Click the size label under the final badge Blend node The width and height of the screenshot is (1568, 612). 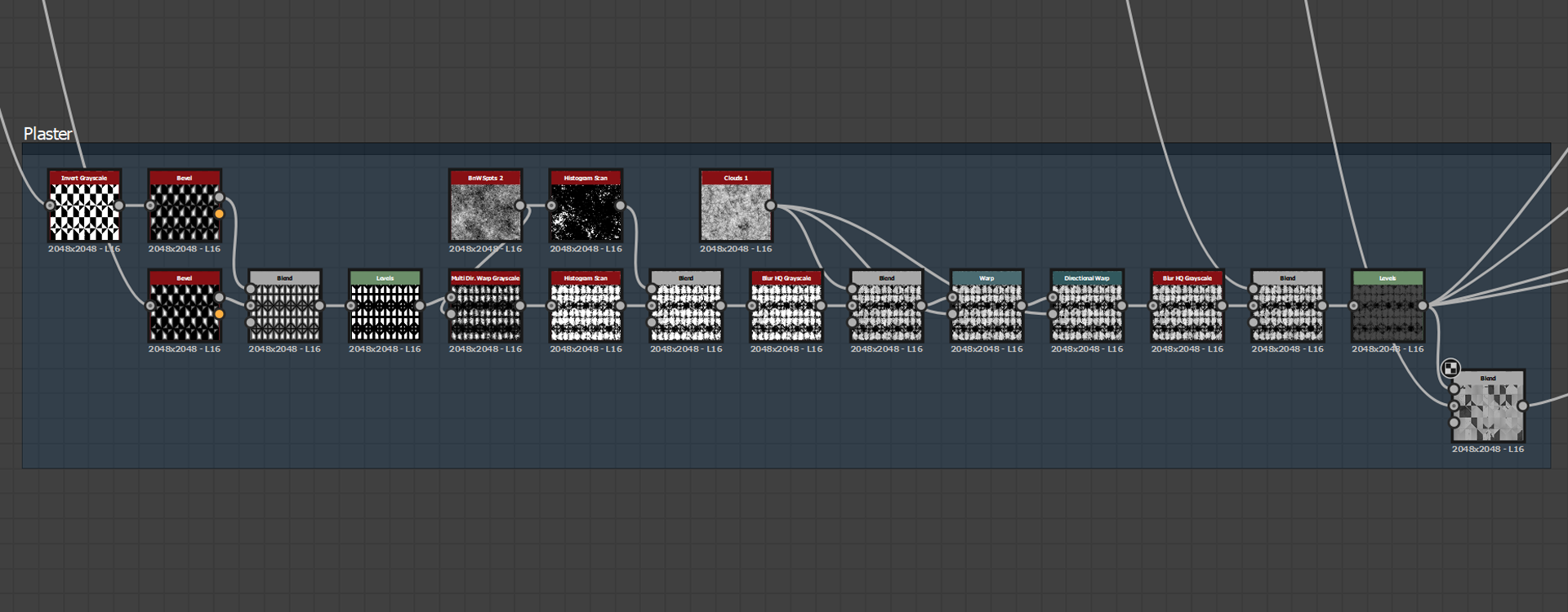click(1488, 450)
